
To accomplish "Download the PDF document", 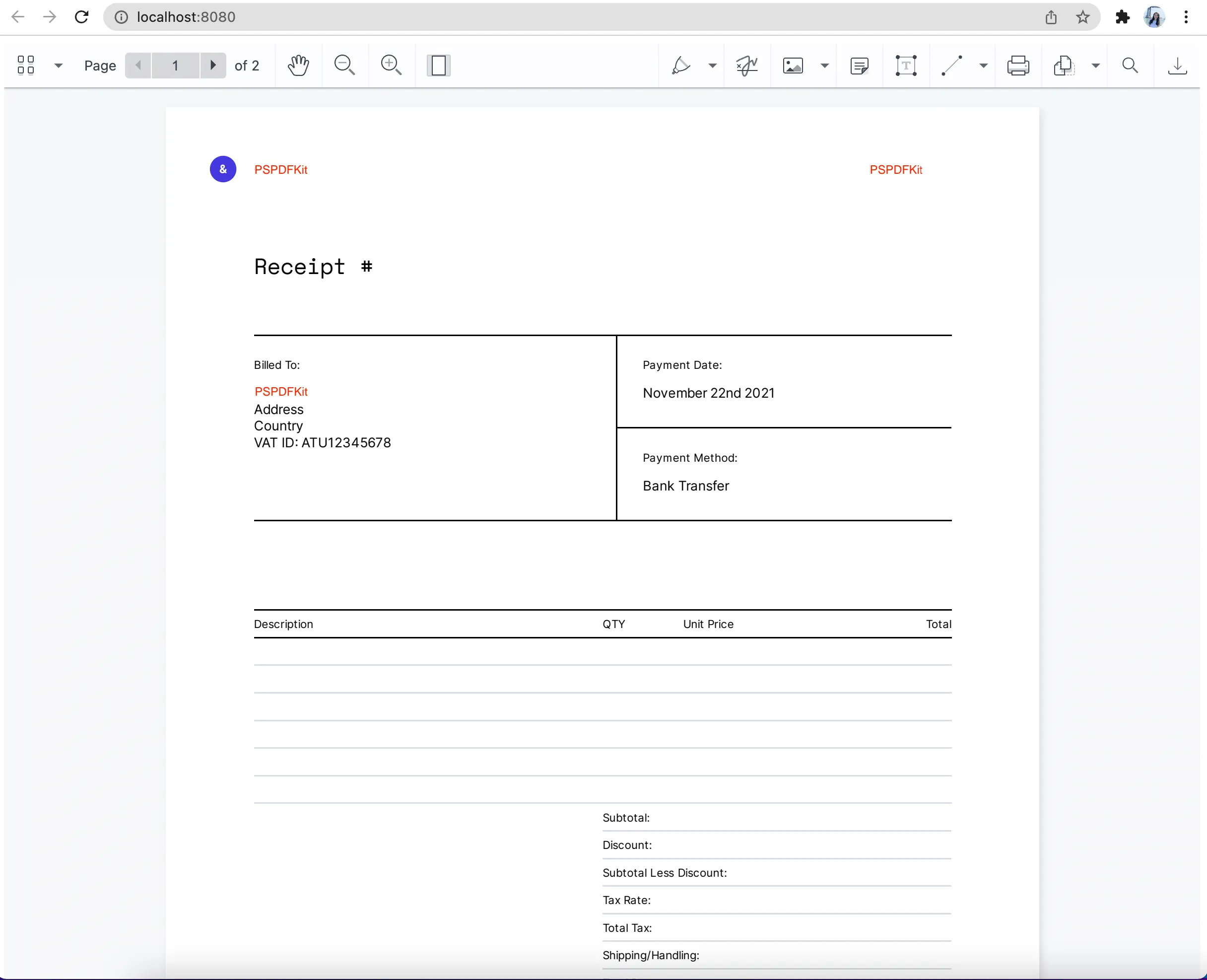I will 1177,66.
